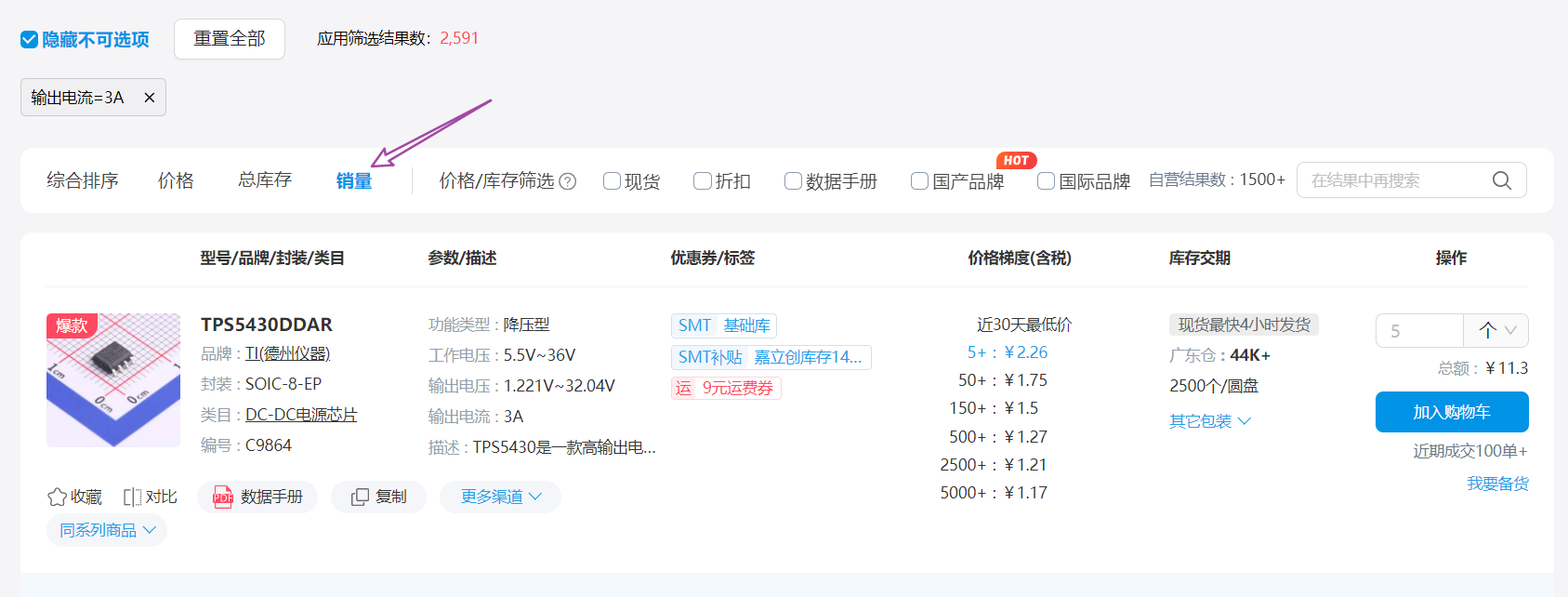Expand the 更多渠道 dropdown

click(500, 497)
